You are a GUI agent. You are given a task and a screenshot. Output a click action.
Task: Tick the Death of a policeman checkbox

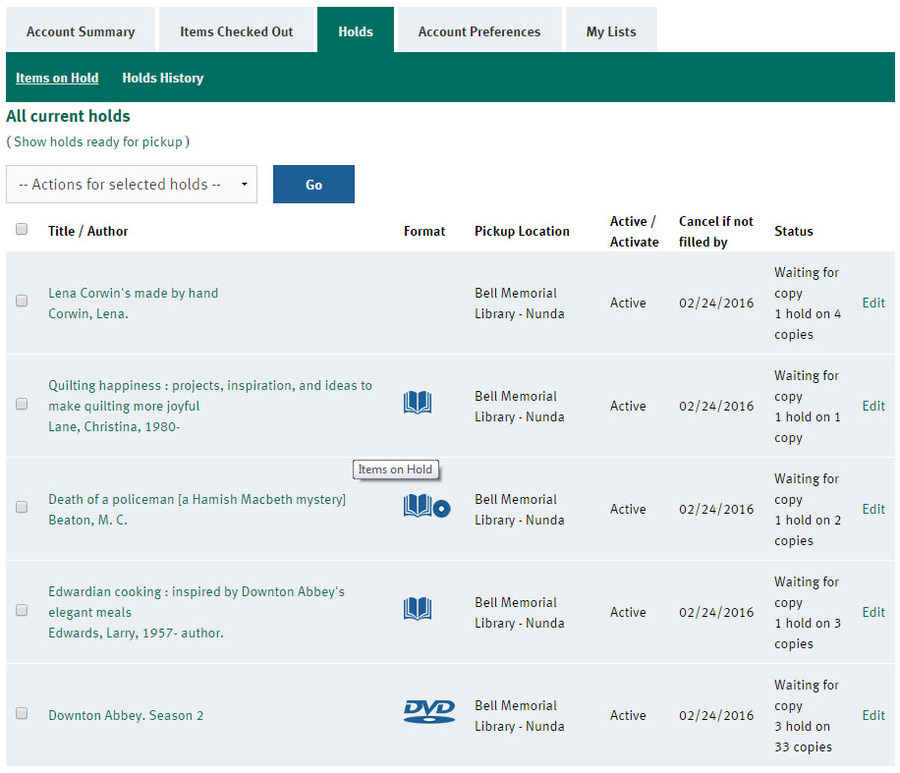[x=22, y=507]
